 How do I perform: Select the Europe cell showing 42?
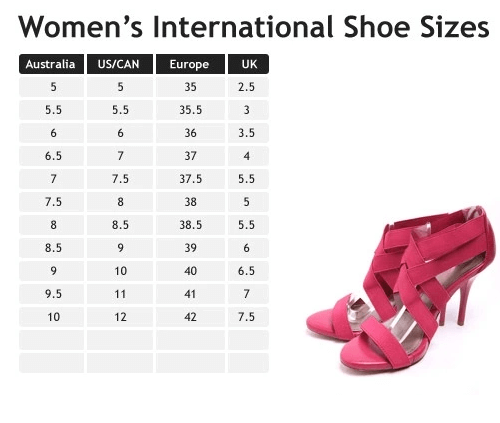pyautogui.click(x=190, y=317)
